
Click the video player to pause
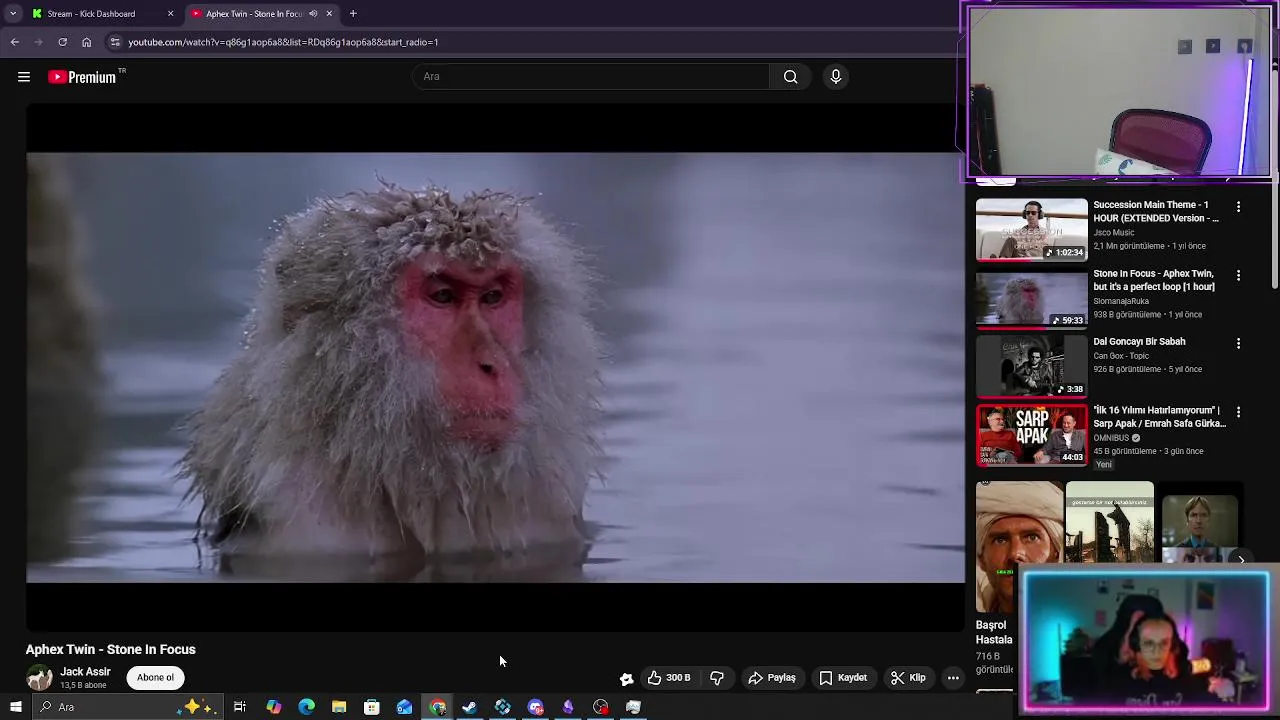[495, 367]
